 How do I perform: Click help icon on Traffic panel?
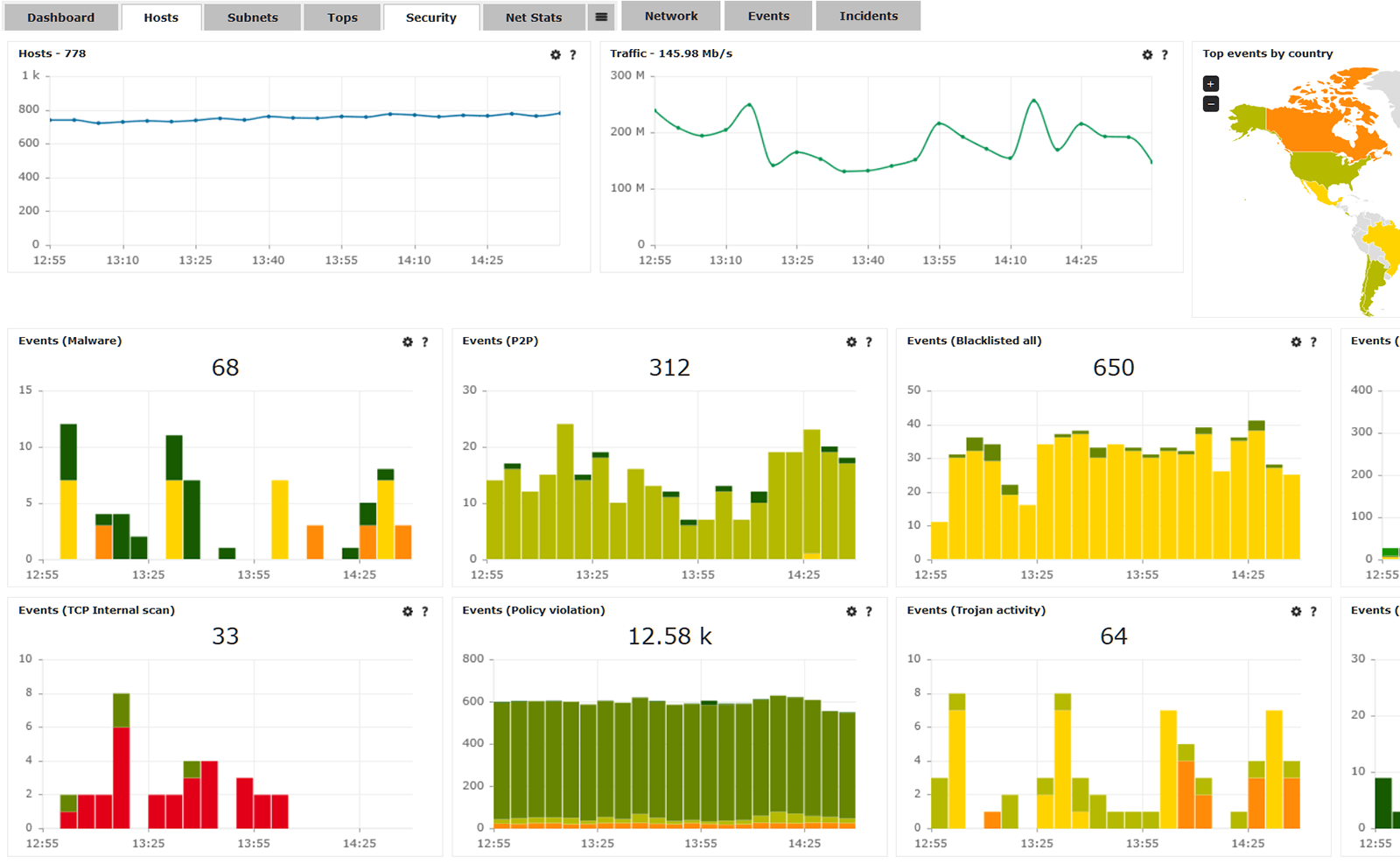(x=1164, y=54)
